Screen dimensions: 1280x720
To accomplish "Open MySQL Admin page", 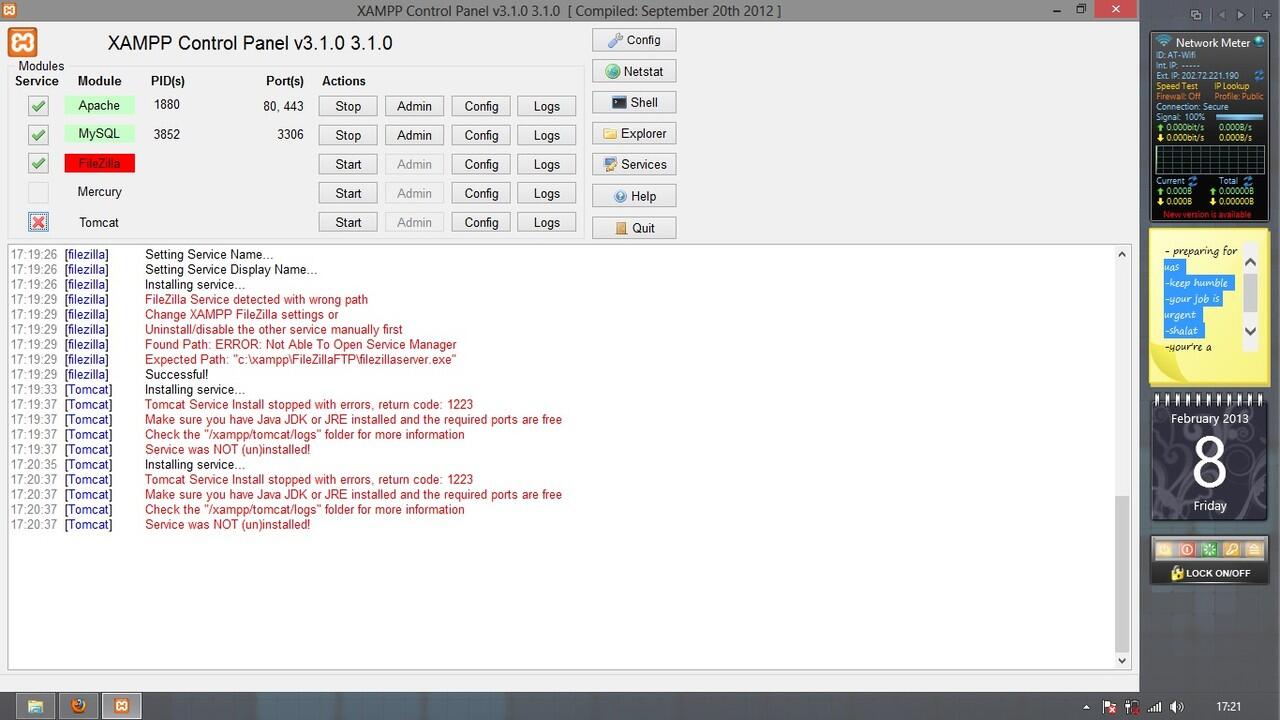I will [x=414, y=135].
